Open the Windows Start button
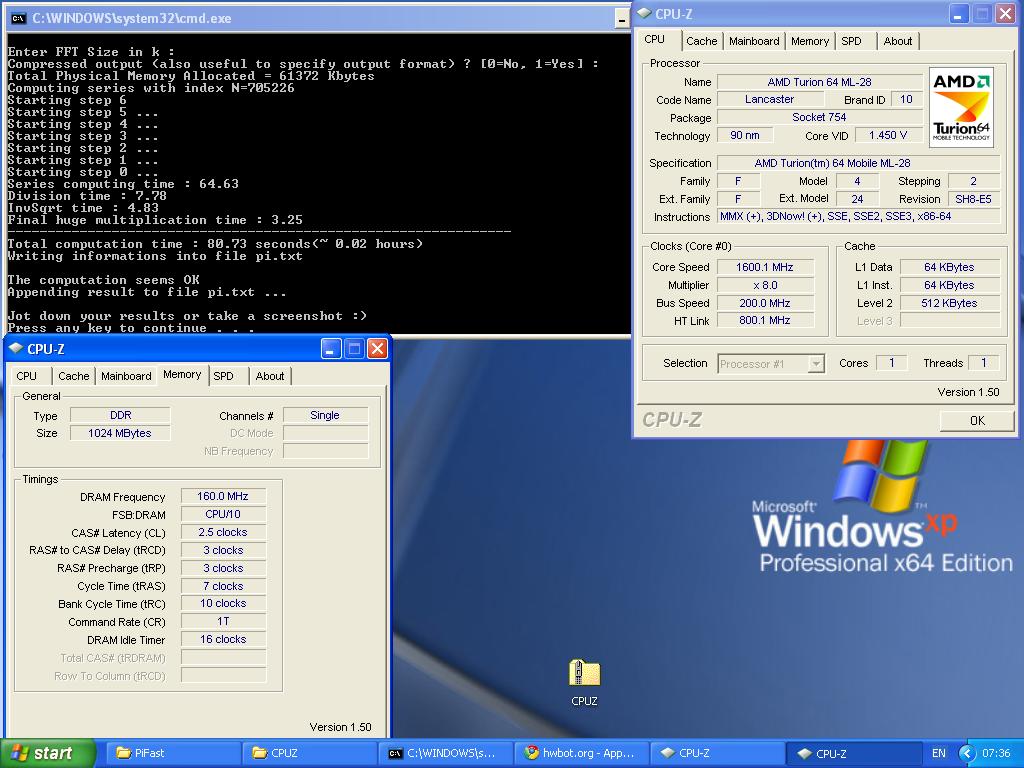Screen dimensions: 1024x768 pyautogui.click(x=48, y=753)
